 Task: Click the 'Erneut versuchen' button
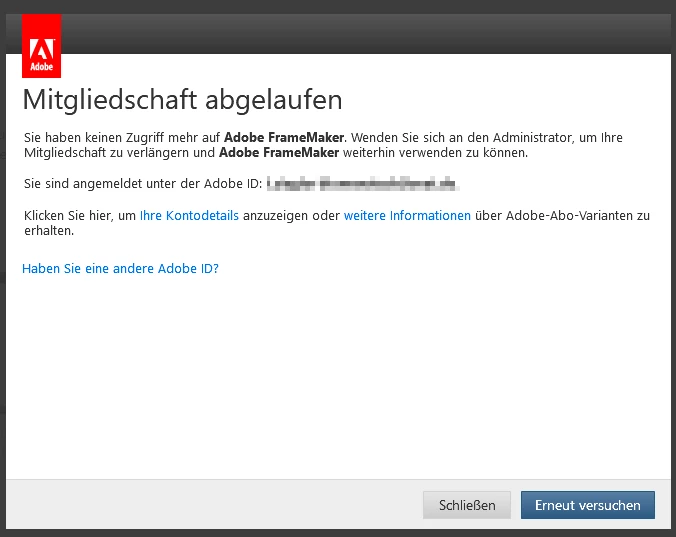coord(588,505)
